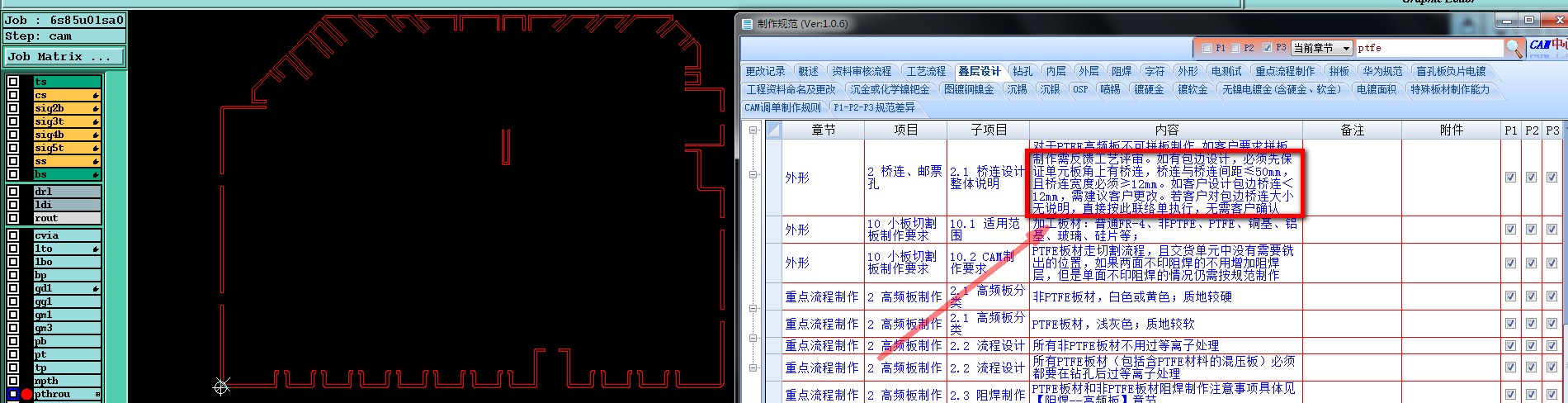Click cell 'PTFE板材，浅灰色；质地较软'
The image size is (1568, 403).
click(x=1166, y=324)
